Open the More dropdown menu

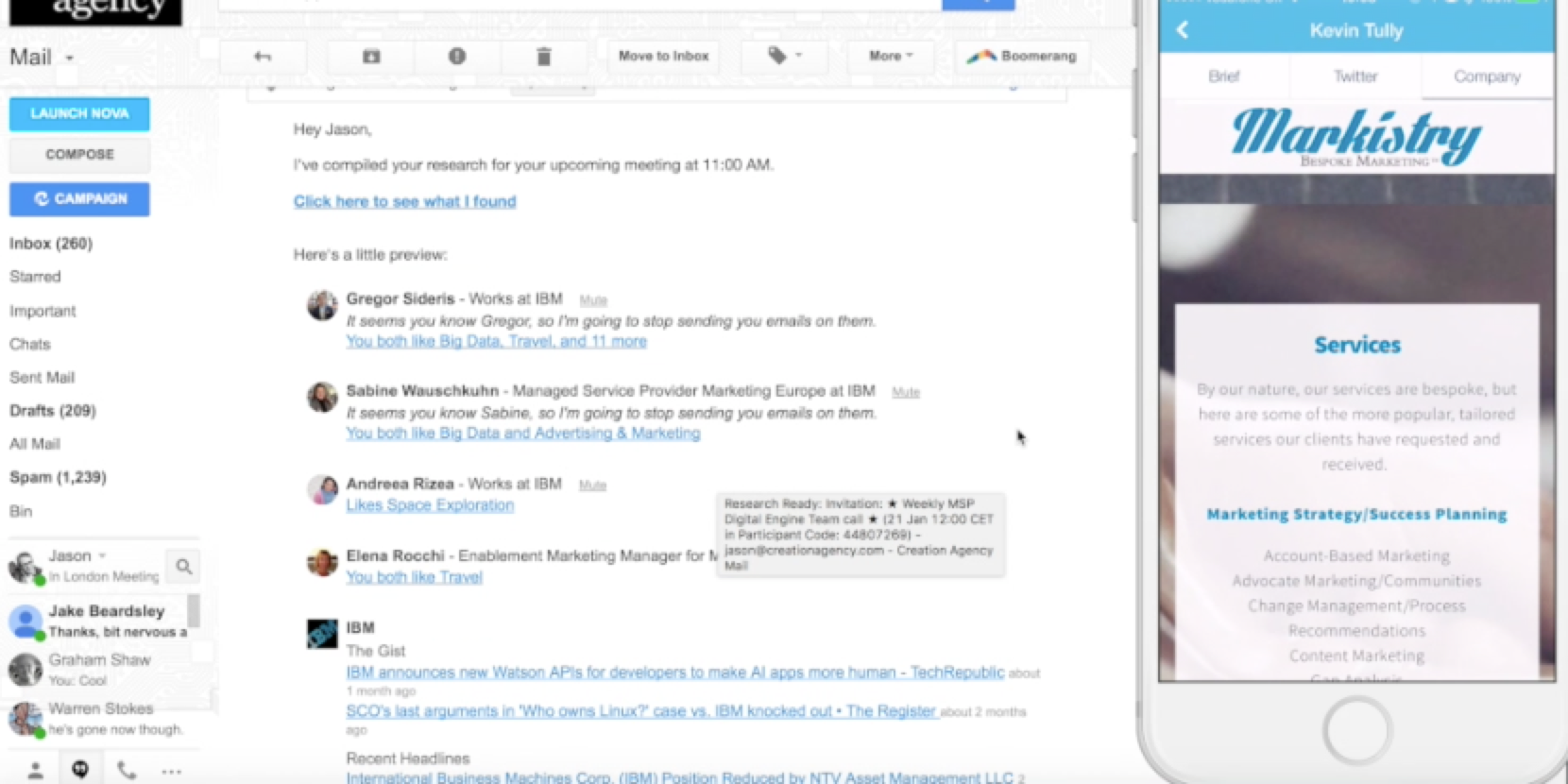point(891,57)
